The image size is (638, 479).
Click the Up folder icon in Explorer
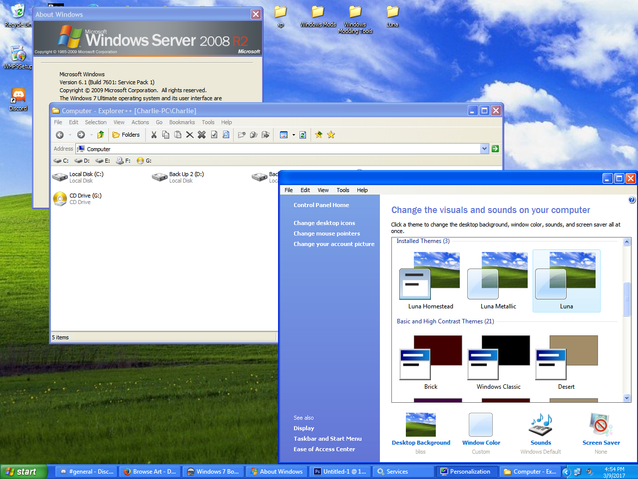100,134
